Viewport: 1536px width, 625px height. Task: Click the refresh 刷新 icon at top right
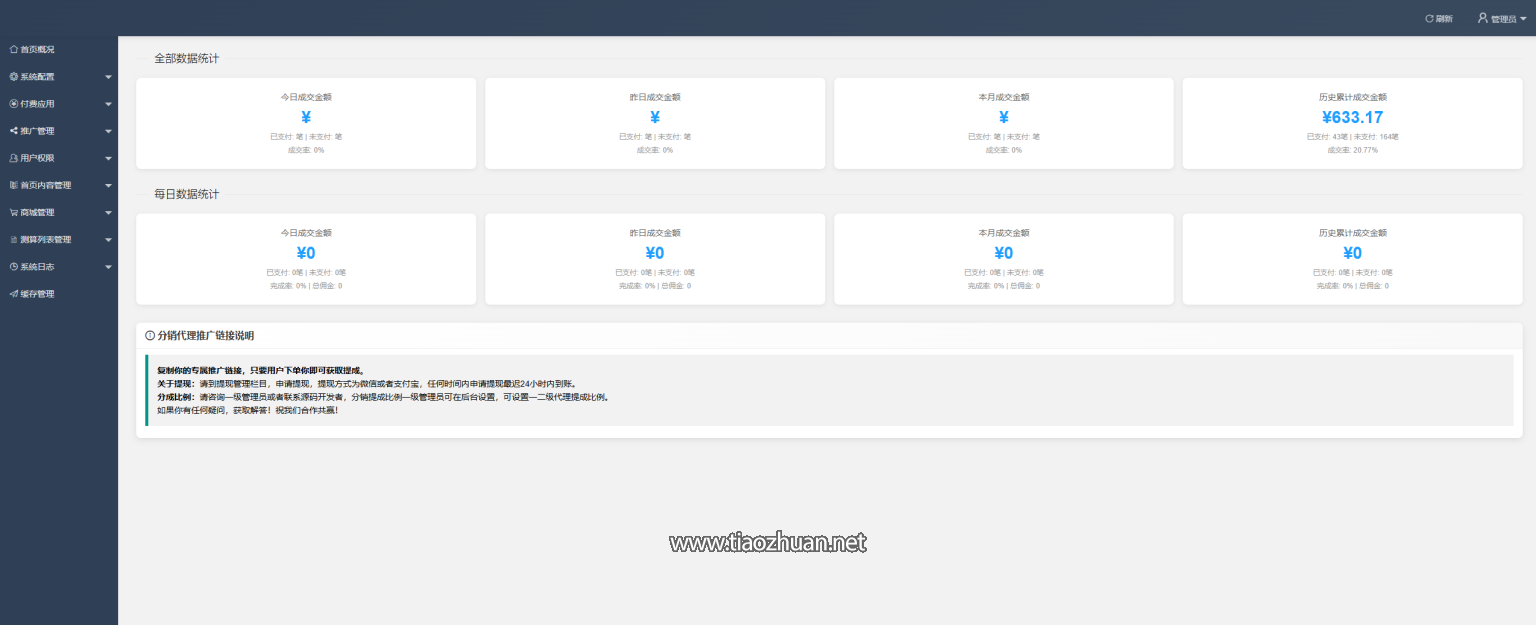[x=1428, y=17]
